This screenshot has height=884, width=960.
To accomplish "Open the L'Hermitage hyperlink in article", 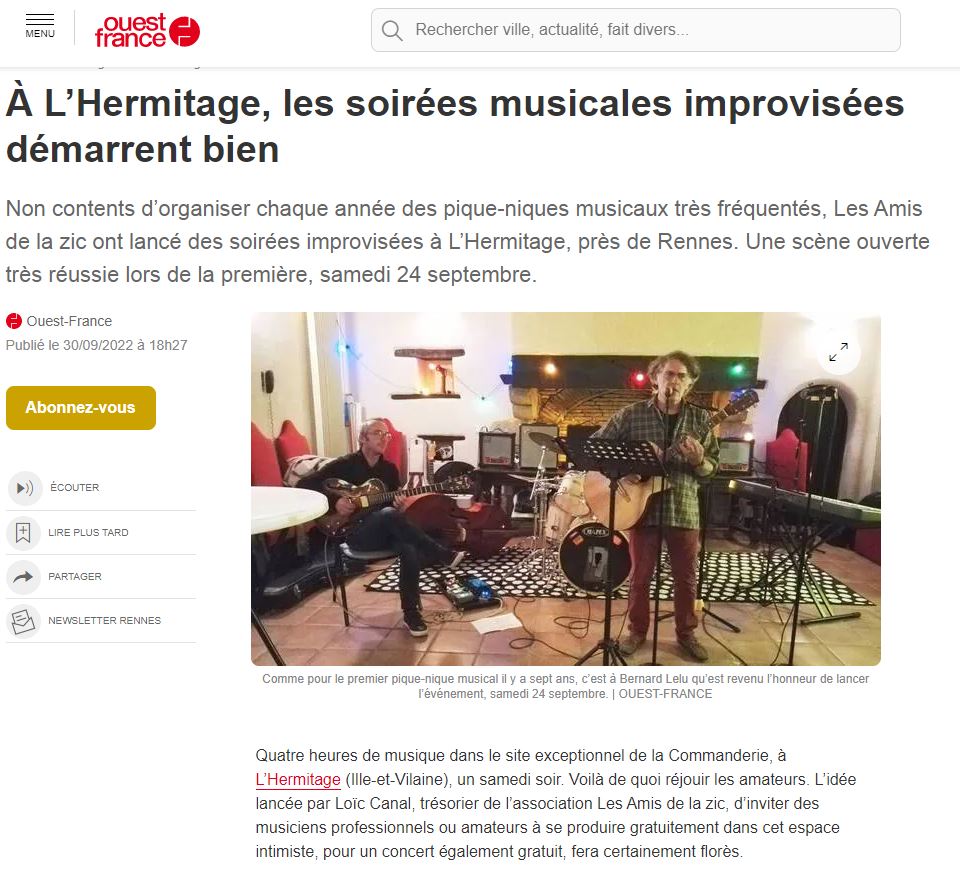I will point(298,779).
